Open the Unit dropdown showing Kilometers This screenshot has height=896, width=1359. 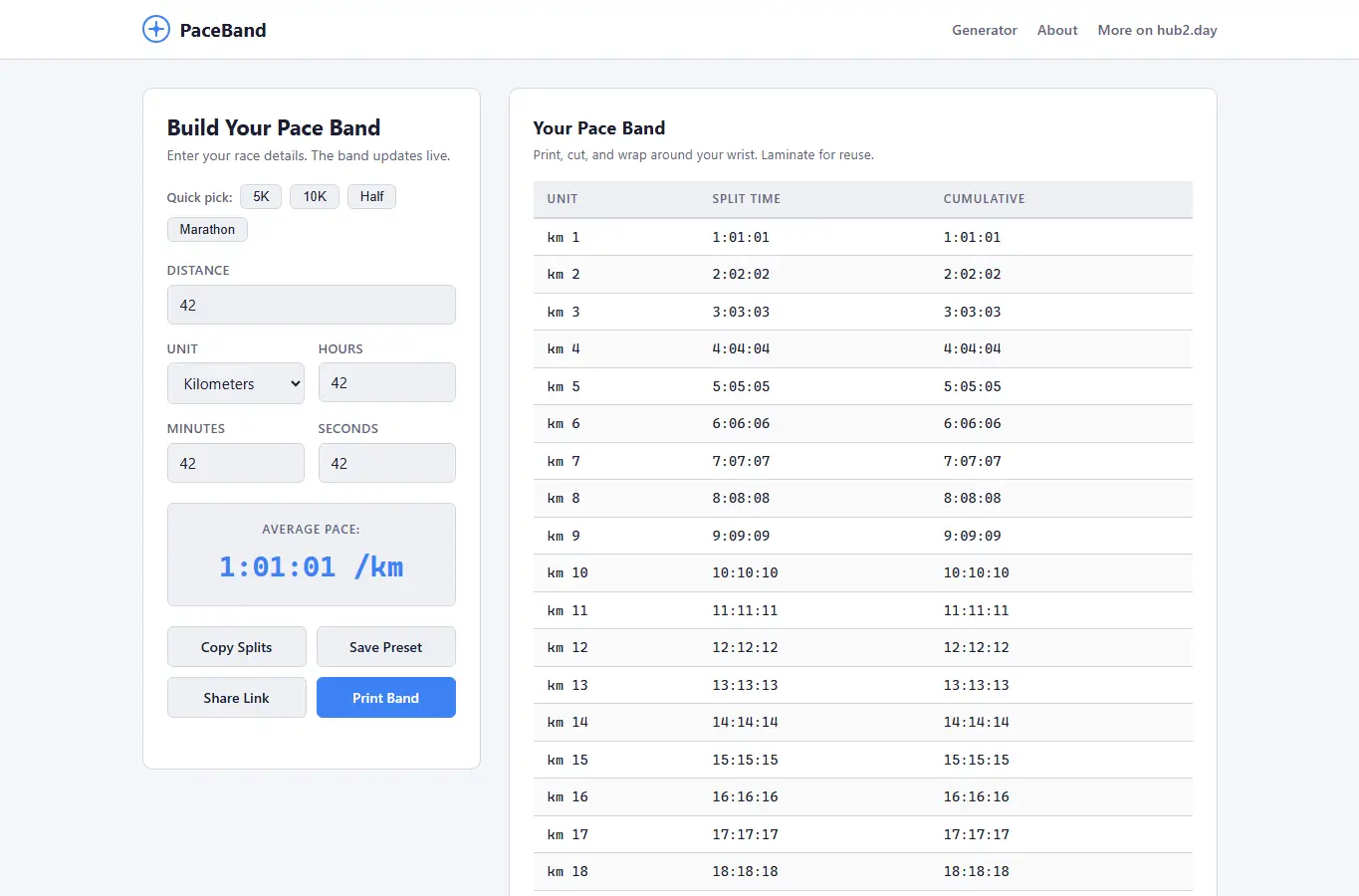pos(236,383)
